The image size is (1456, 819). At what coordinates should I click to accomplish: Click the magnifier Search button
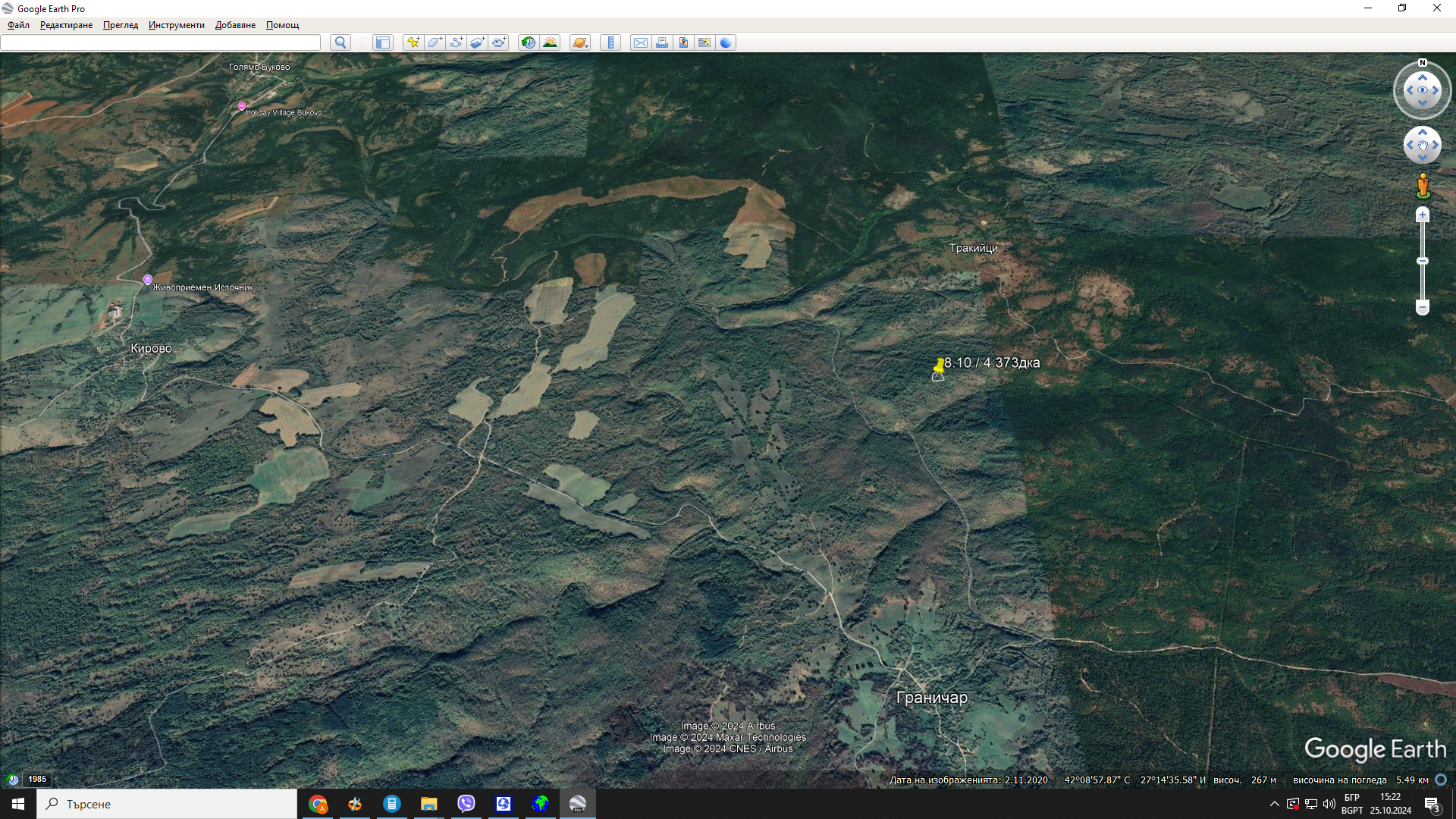click(x=340, y=42)
